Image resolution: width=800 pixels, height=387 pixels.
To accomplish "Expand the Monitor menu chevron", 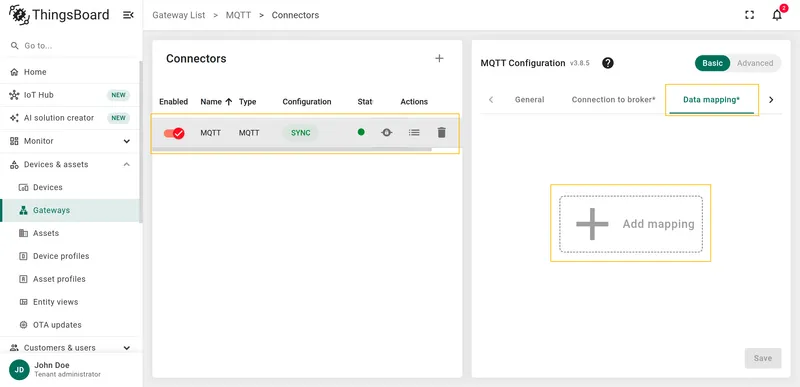I will coord(127,141).
